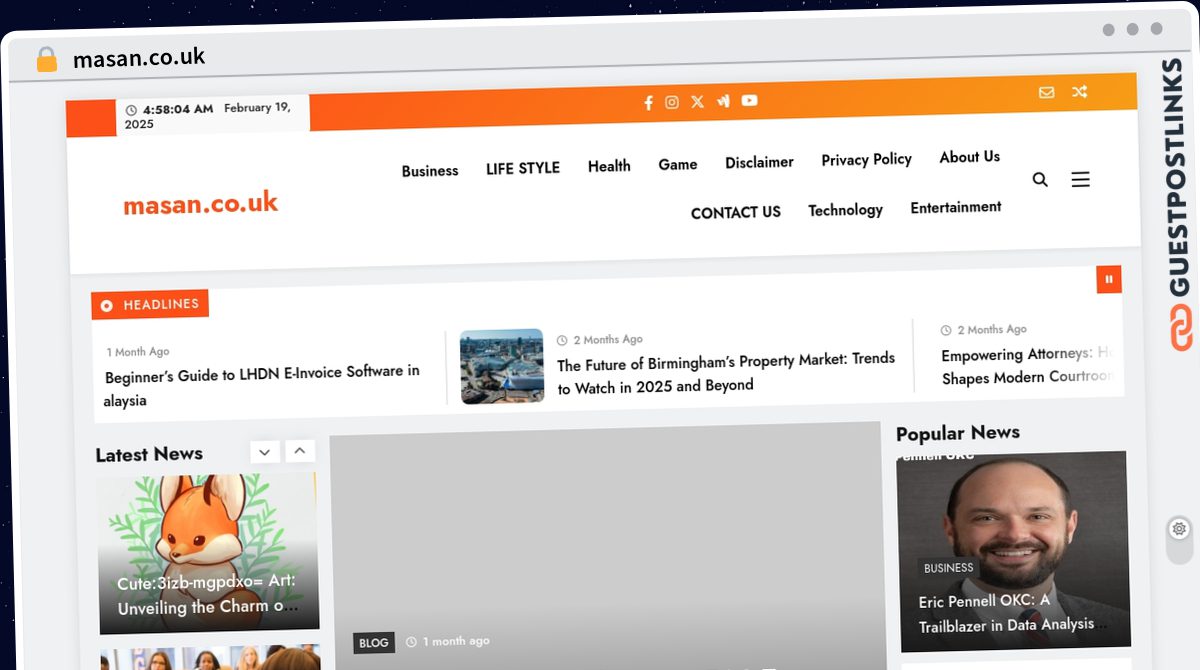
Task: Show previous Latest News items with up chevron
Action: 300,451
